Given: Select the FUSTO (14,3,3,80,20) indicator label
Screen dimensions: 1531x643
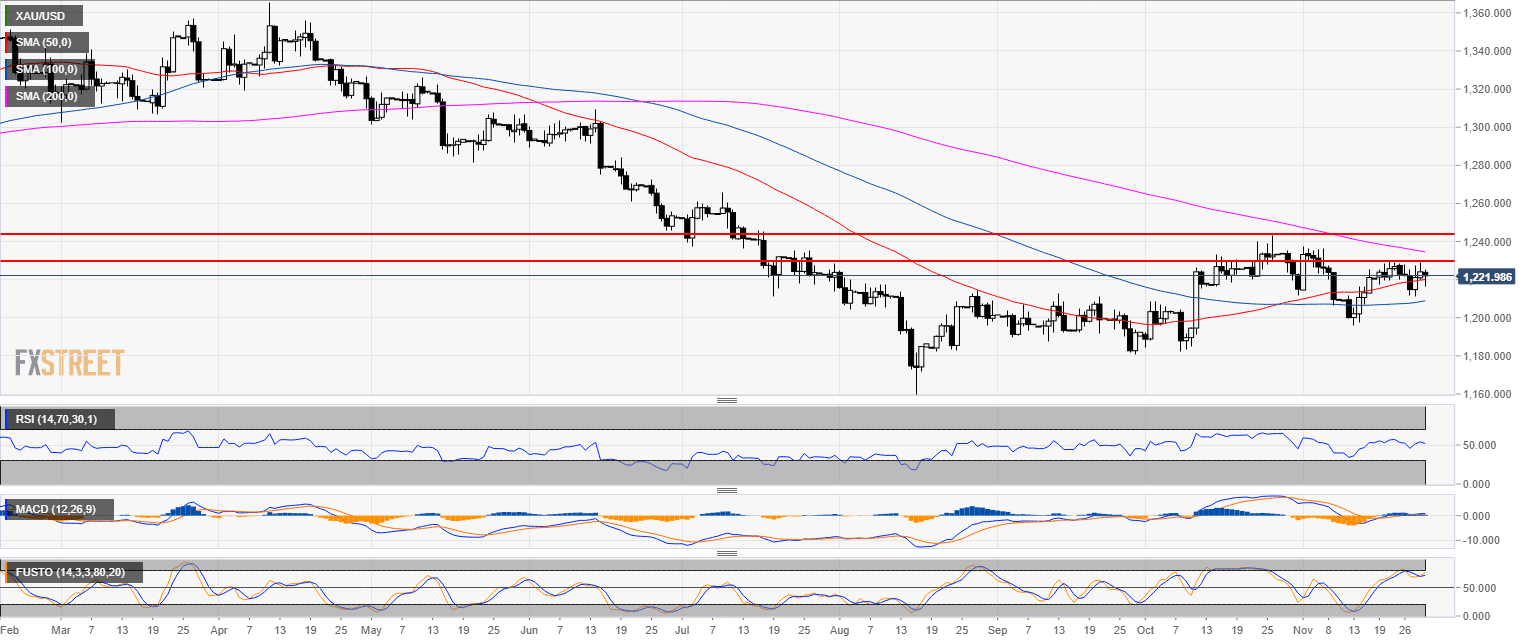Looking at the screenshot, I should click(70, 572).
